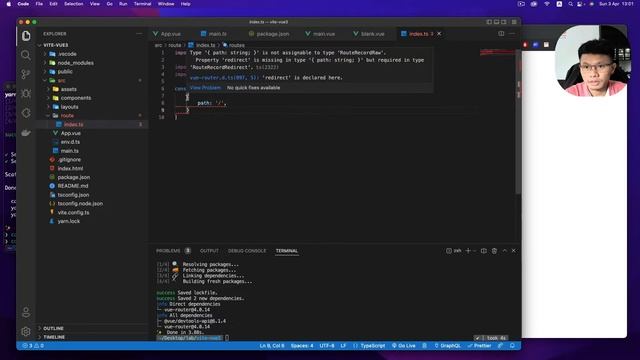Close the index.ts editor tab
Image resolution: width=640 pixels, height=360 pixels.
[439, 33]
